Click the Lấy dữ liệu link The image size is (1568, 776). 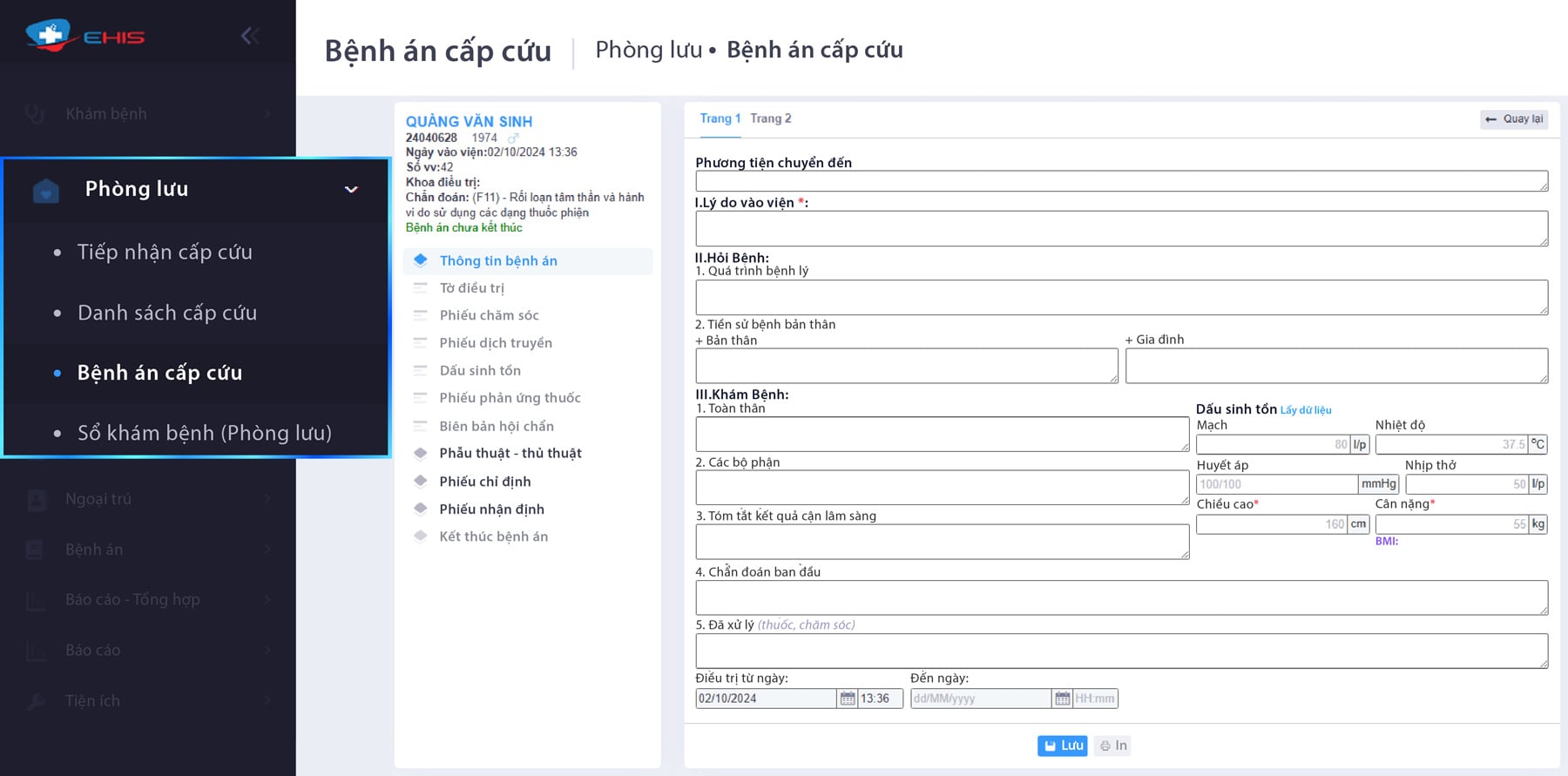click(x=1306, y=410)
